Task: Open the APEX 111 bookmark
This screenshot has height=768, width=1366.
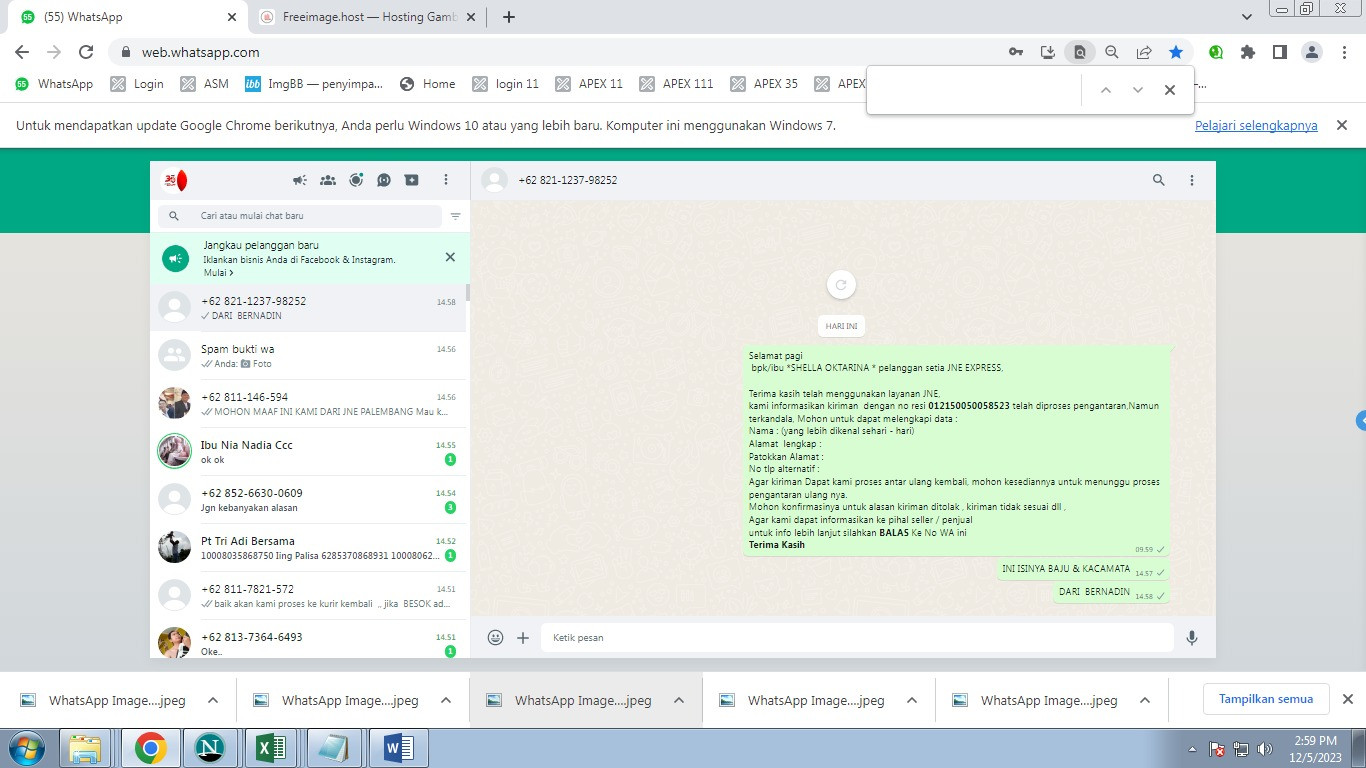Action: tap(676, 84)
